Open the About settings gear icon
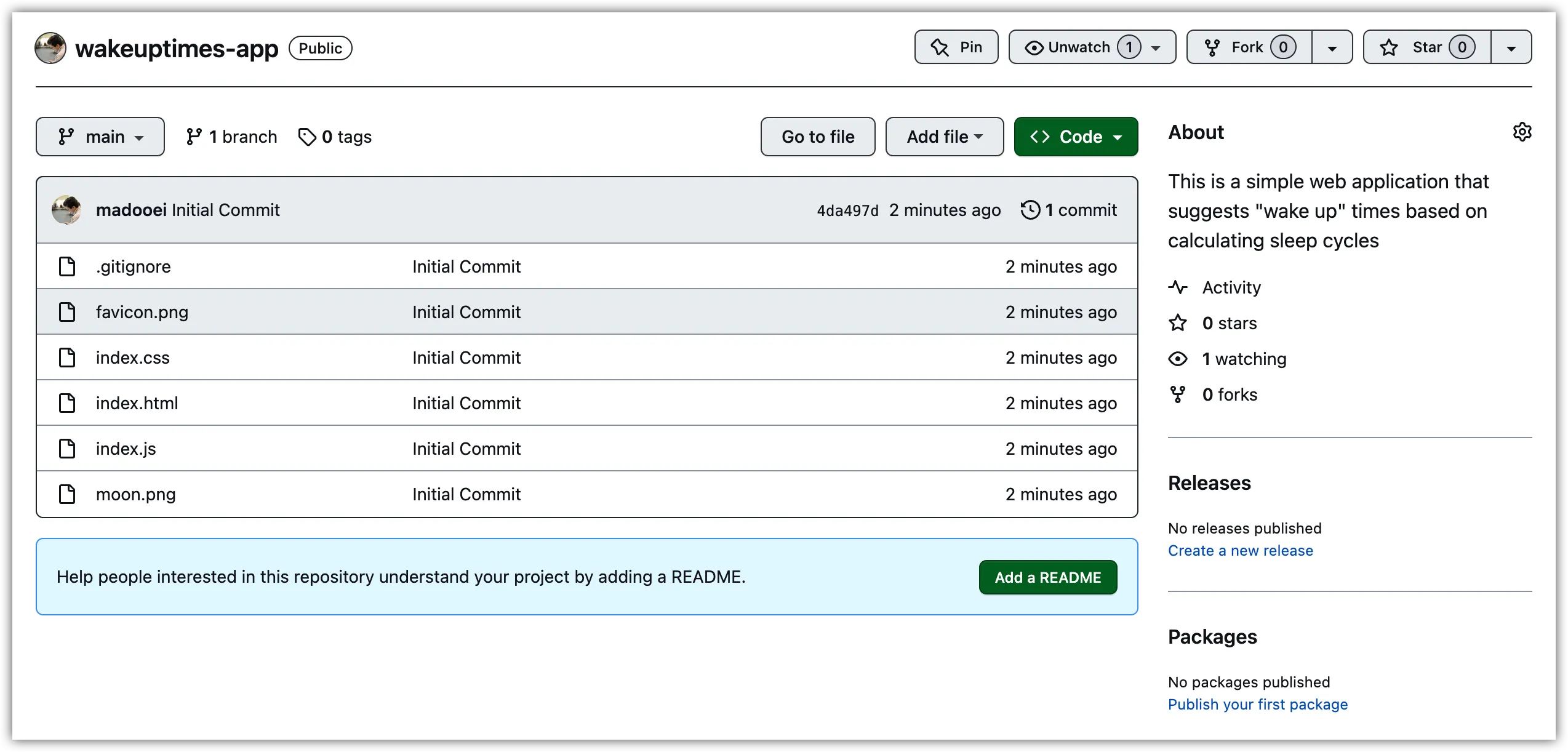 click(1522, 132)
